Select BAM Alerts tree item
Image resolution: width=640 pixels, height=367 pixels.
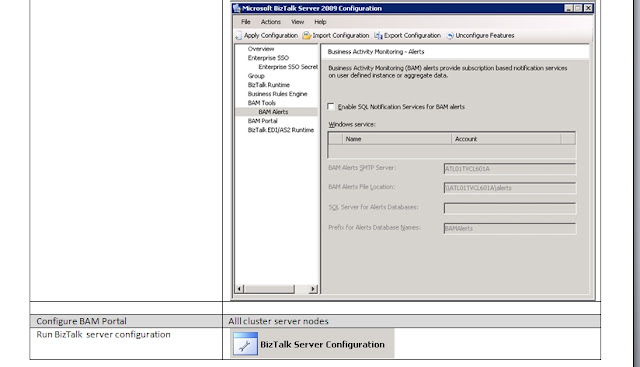point(273,112)
